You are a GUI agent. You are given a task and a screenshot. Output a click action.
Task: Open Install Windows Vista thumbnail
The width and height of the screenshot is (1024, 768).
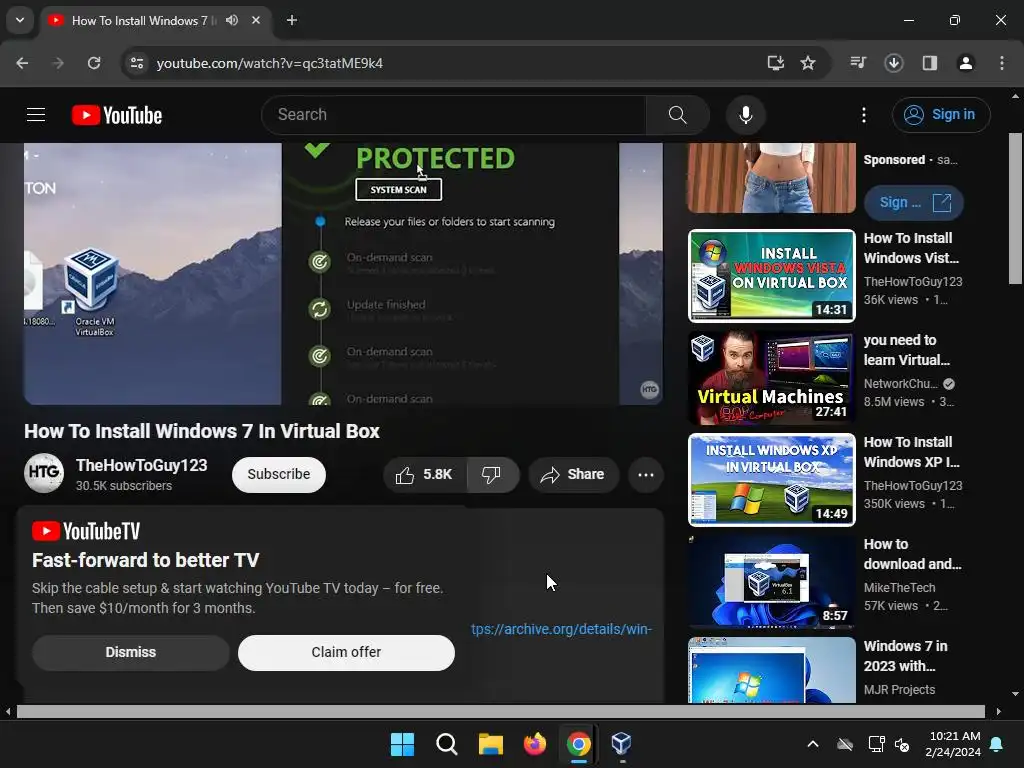point(771,276)
